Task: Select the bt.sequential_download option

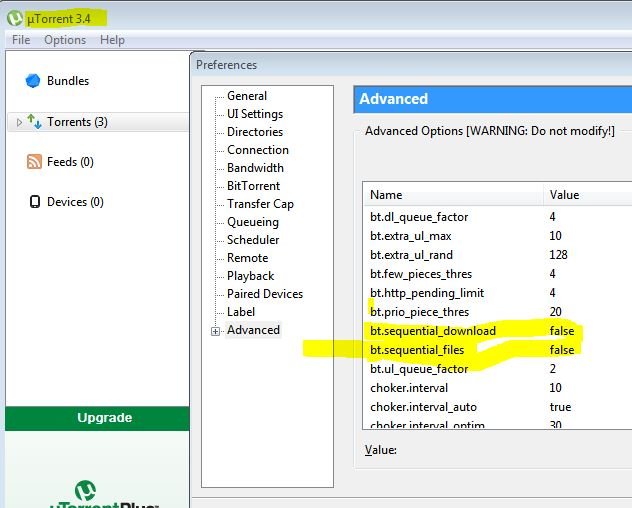Action: click(497, 331)
